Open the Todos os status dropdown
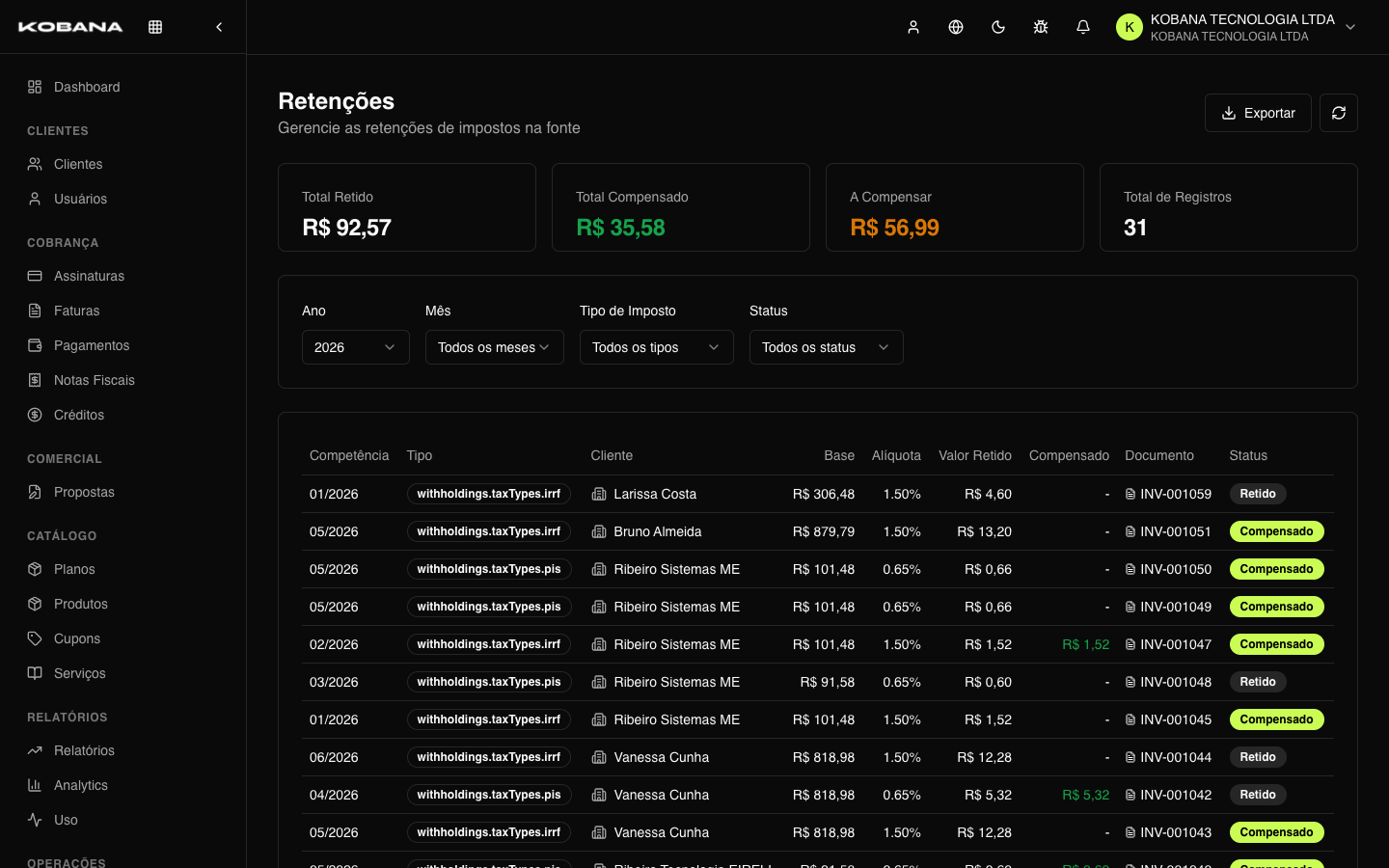Image resolution: width=1389 pixels, height=868 pixels. [x=827, y=347]
